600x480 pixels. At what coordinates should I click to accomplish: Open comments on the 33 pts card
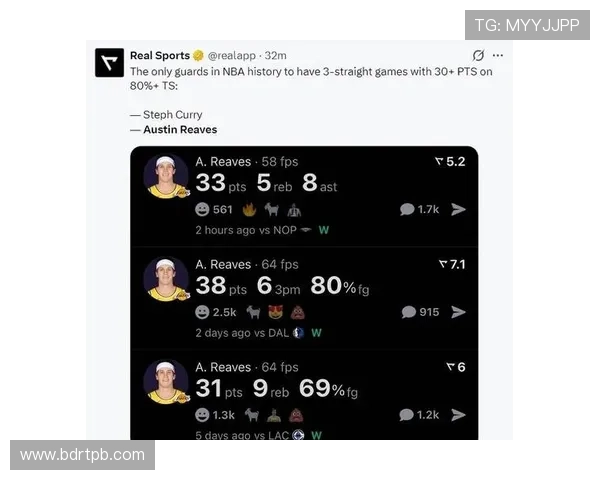coord(419,209)
